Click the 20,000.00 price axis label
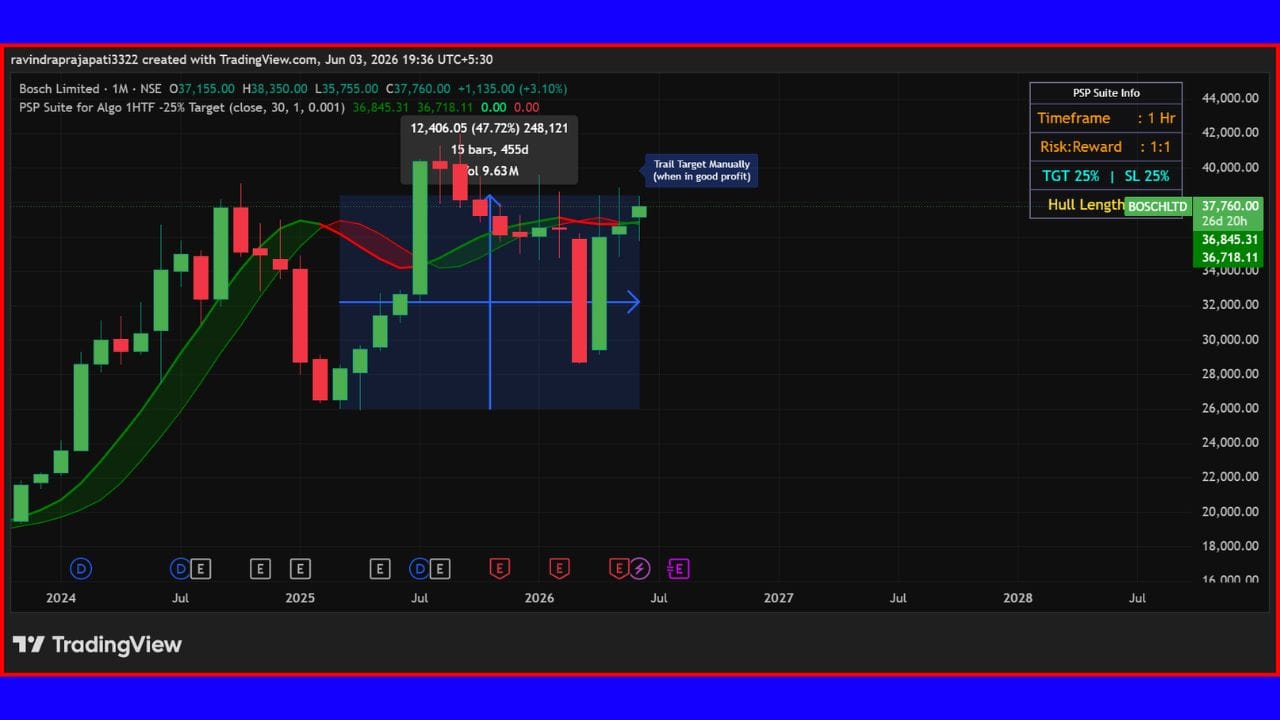Image resolution: width=1280 pixels, height=720 pixels. tap(1230, 512)
